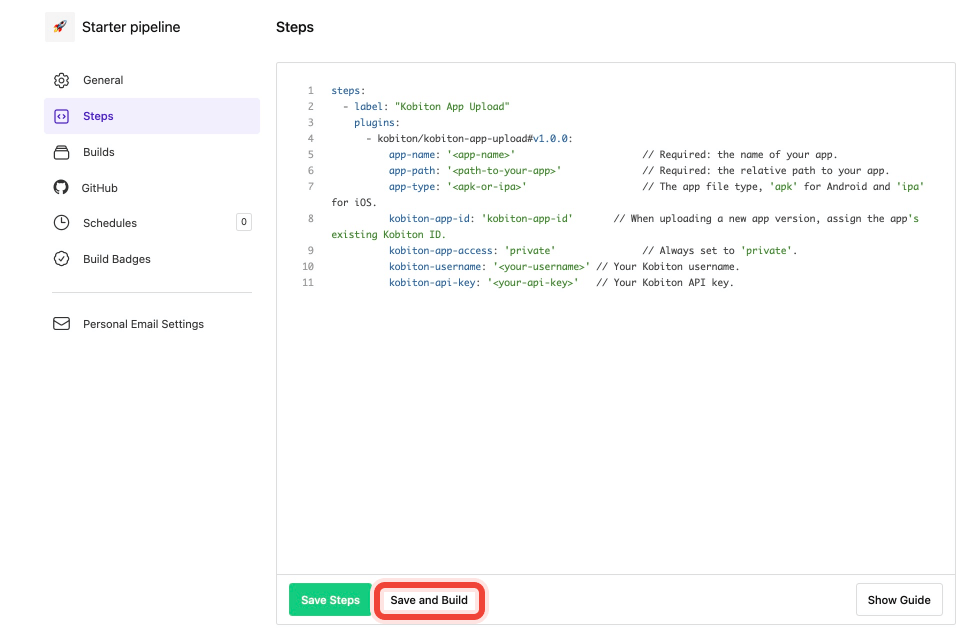
Task: Open the GitHub settings page
Action: [x=152, y=188]
